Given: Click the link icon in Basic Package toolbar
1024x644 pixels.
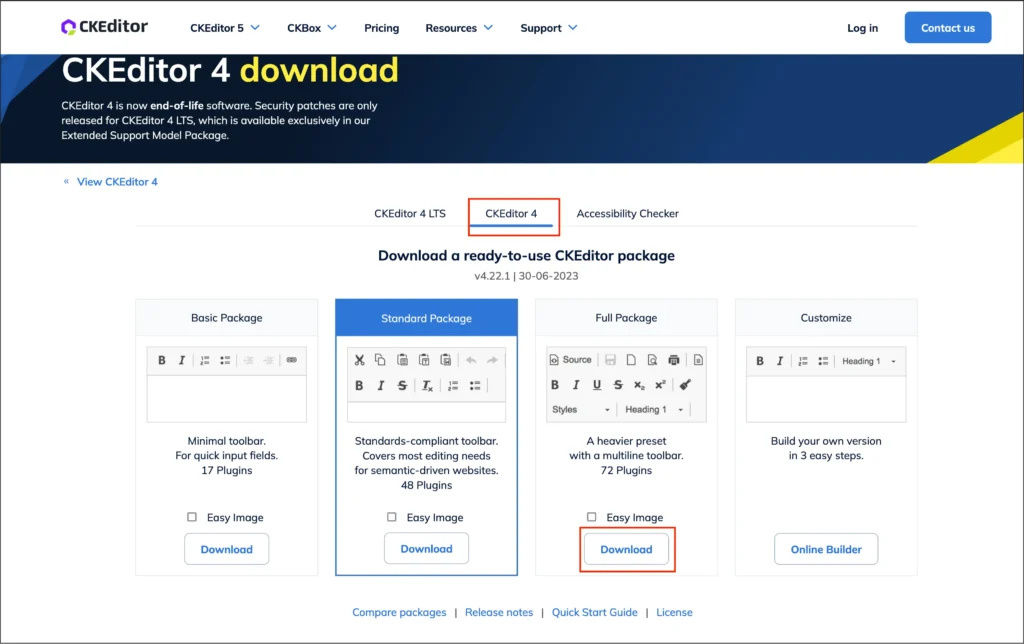Looking at the screenshot, I should [x=292, y=360].
